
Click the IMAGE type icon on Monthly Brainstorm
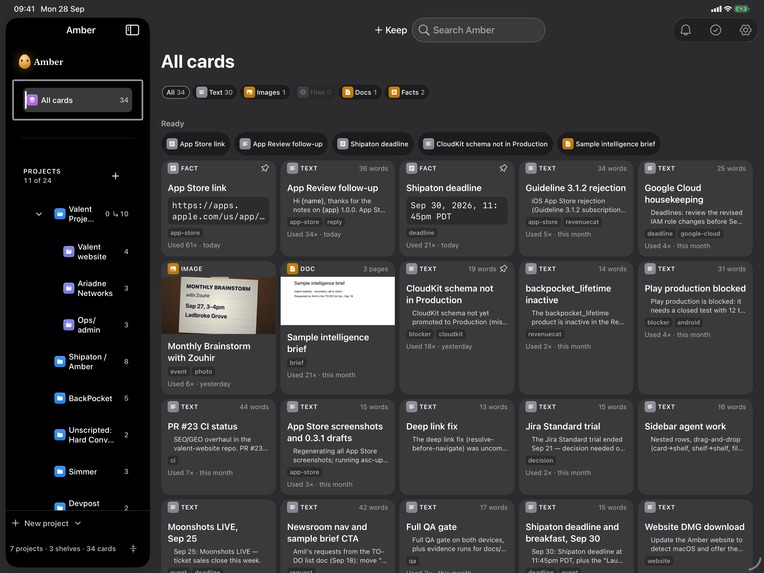click(x=173, y=268)
